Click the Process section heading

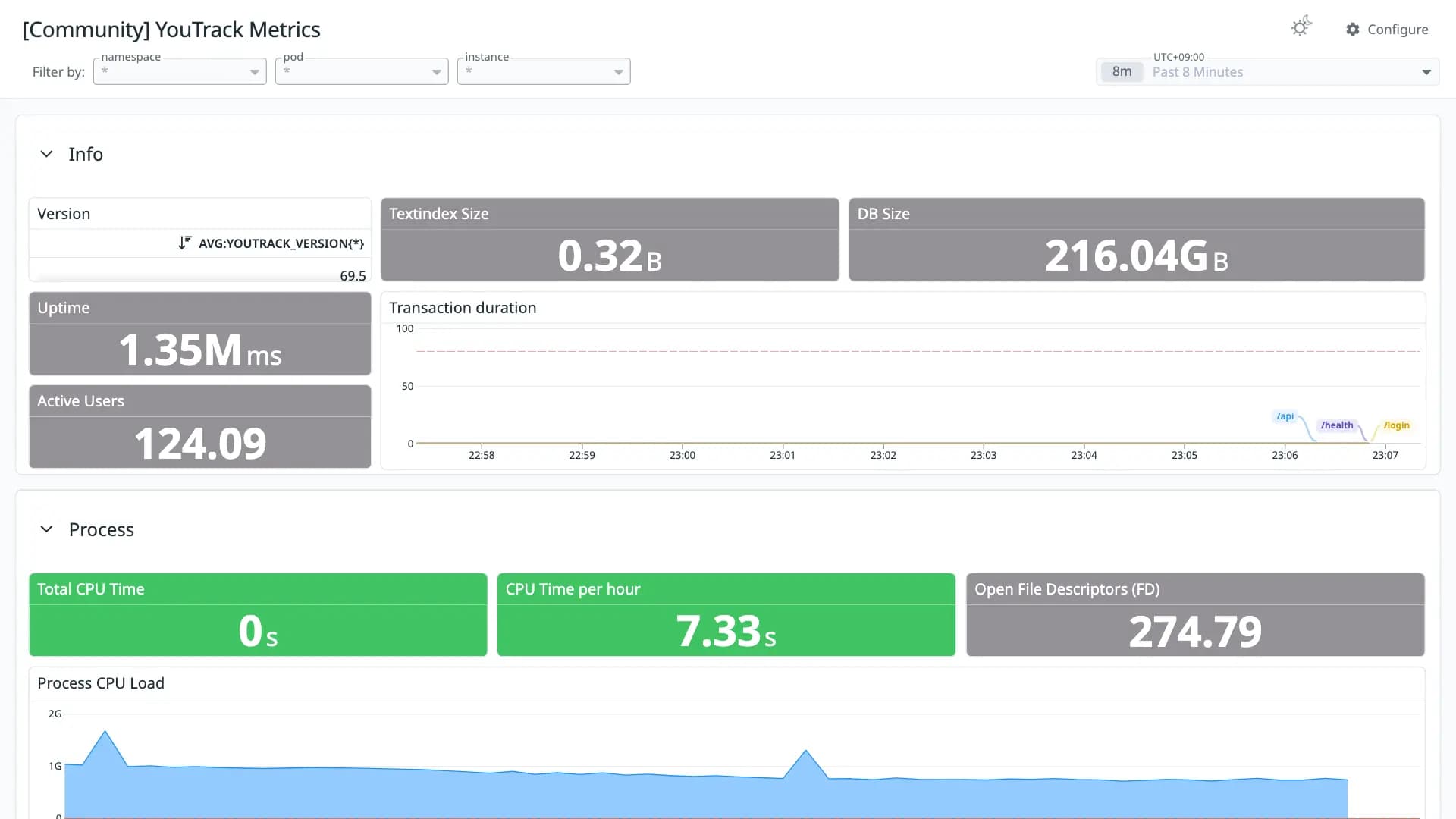tap(102, 529)
